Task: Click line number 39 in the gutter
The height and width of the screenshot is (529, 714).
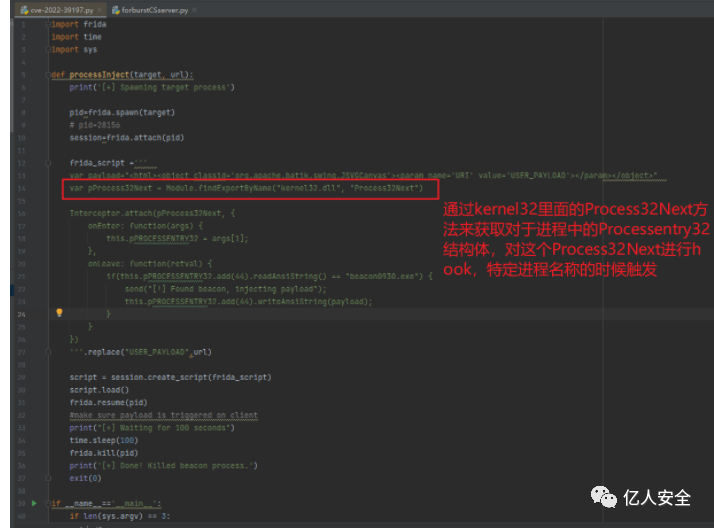Action: (22, 504)
